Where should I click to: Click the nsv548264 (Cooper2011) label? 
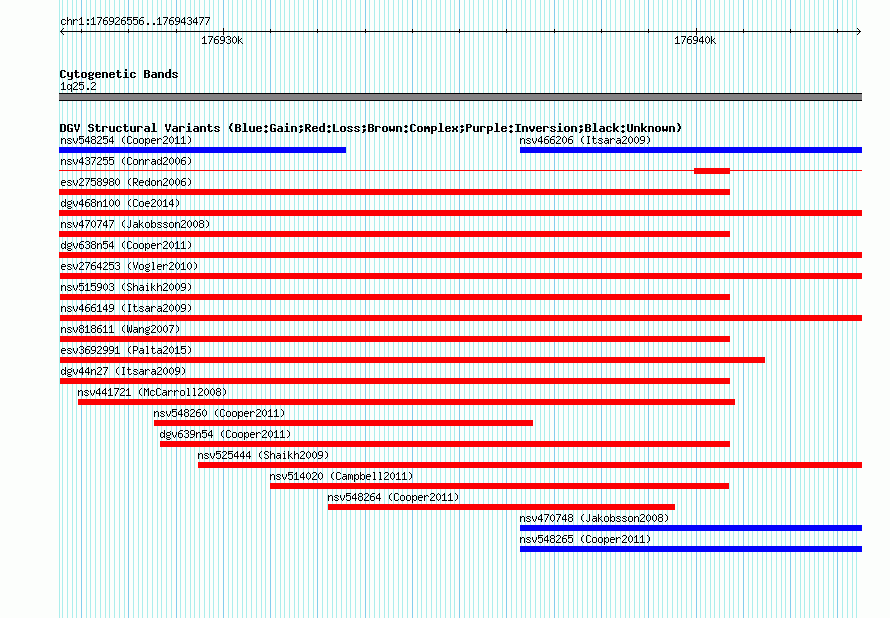click(x=393, y=497)
